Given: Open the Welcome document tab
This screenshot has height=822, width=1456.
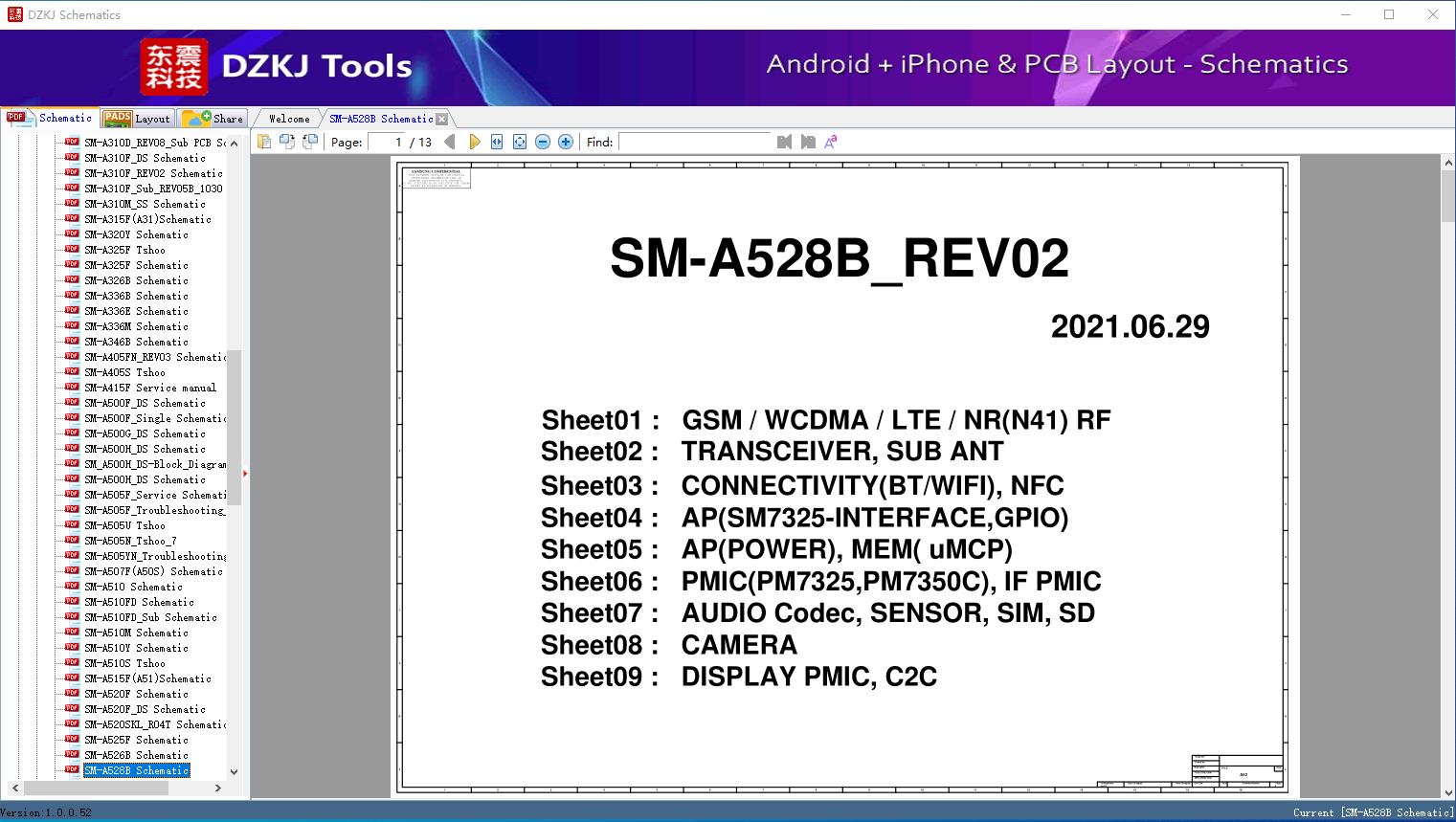Looking at the screenshot, I should pyautogui.click(x=289, y=119).
